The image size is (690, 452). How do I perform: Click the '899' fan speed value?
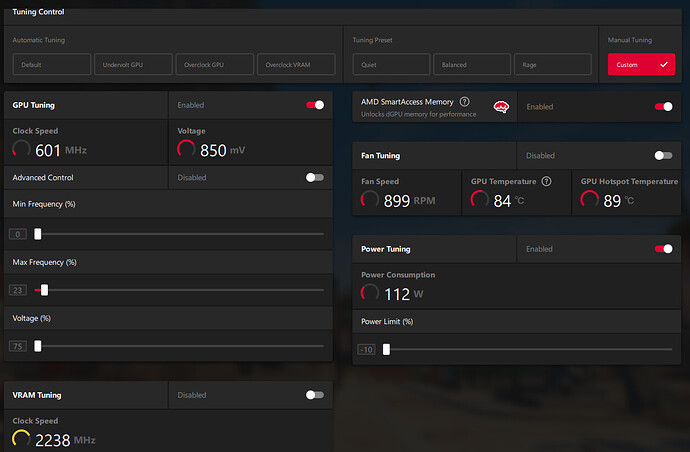pos(396,201)
